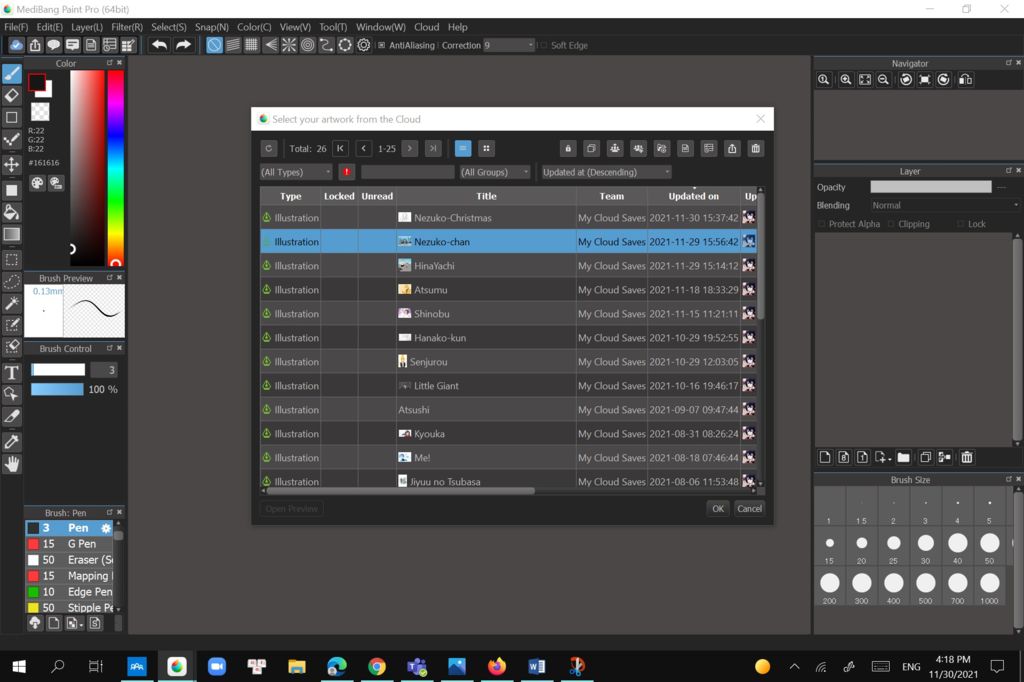Open the Updated at (Descending) sort dropdown
This screenshot has width=1024, height=682.
coord(606,172)
